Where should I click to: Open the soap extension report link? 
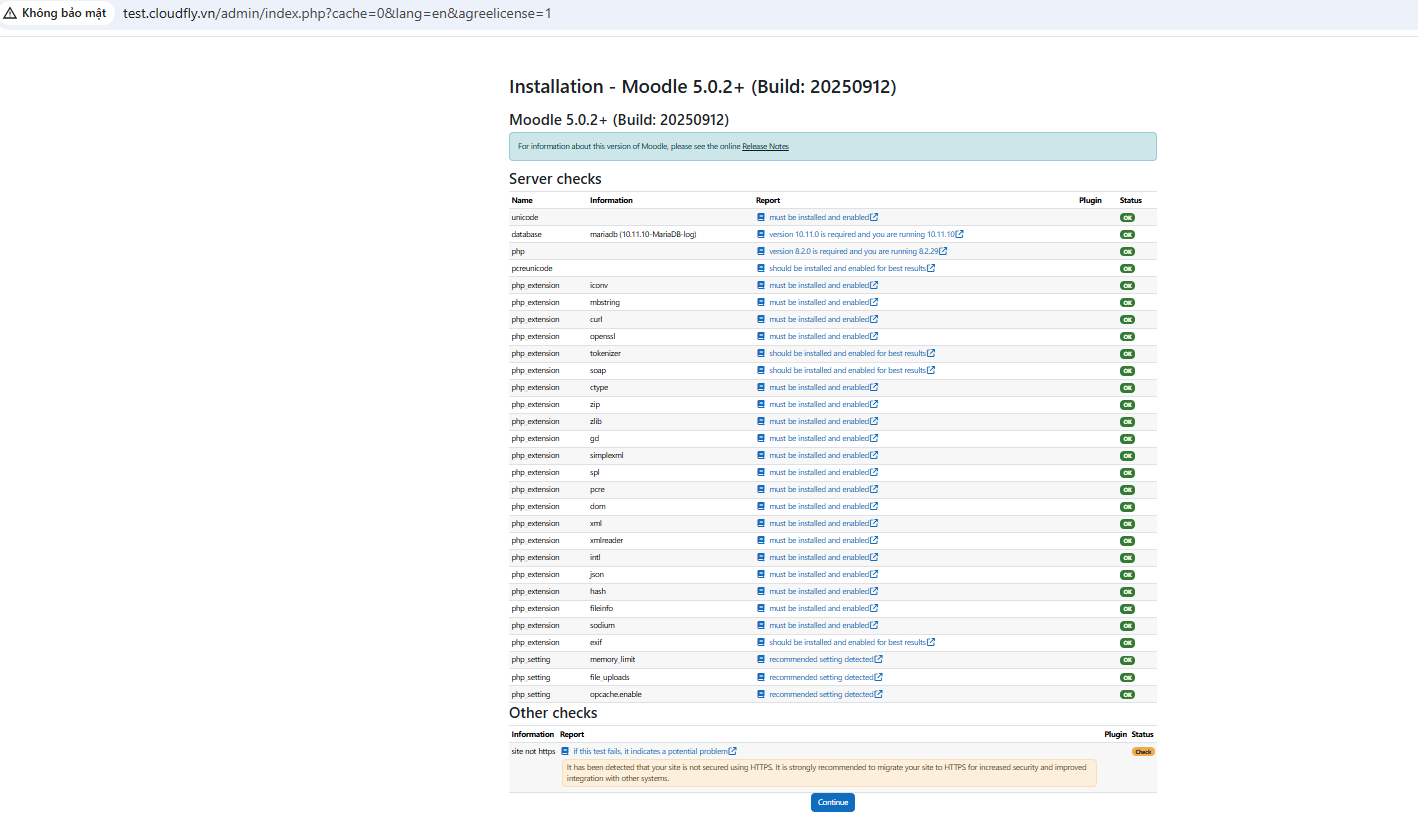(847, 370)
